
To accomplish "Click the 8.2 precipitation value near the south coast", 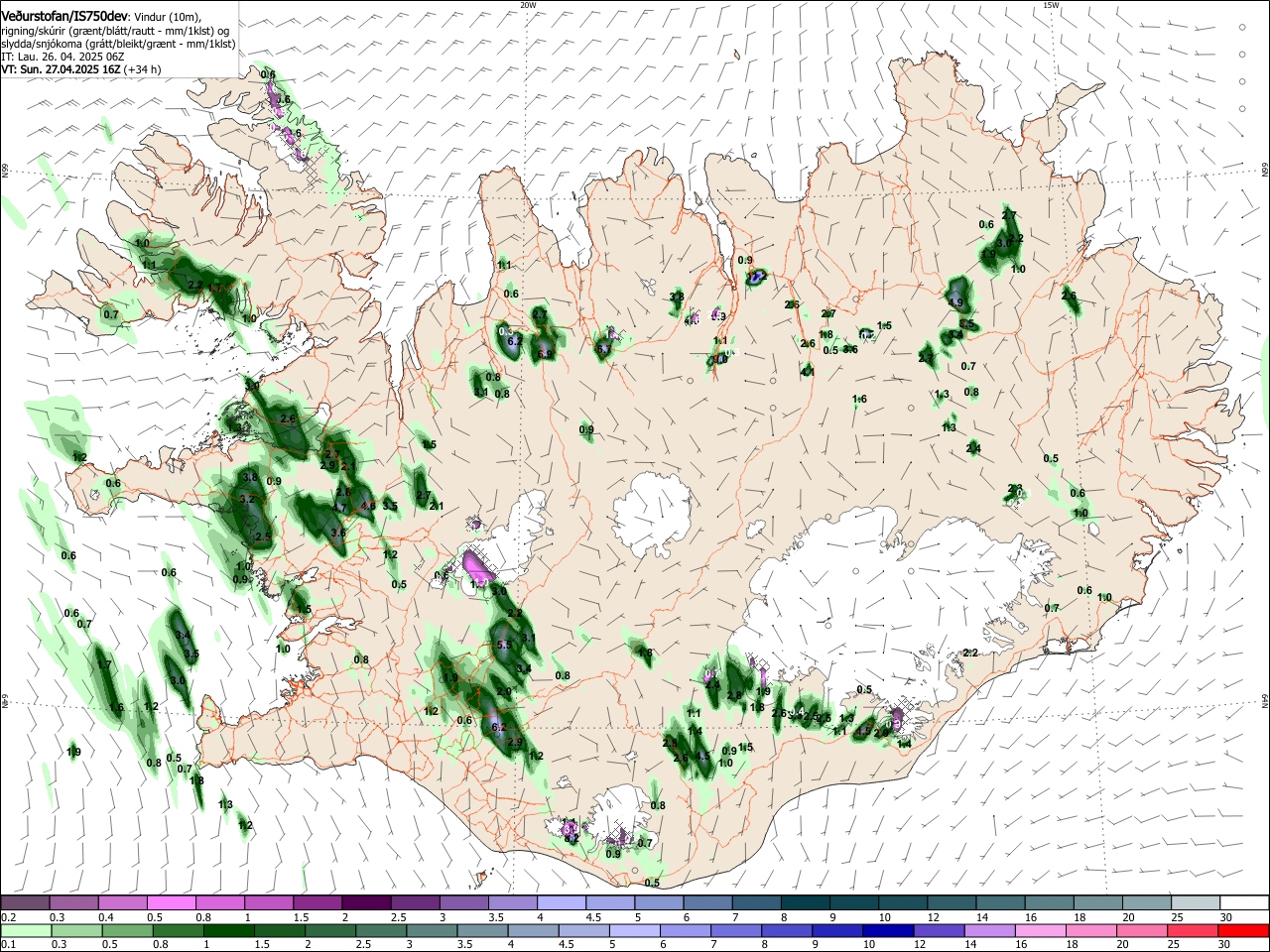I will [571, 838].
